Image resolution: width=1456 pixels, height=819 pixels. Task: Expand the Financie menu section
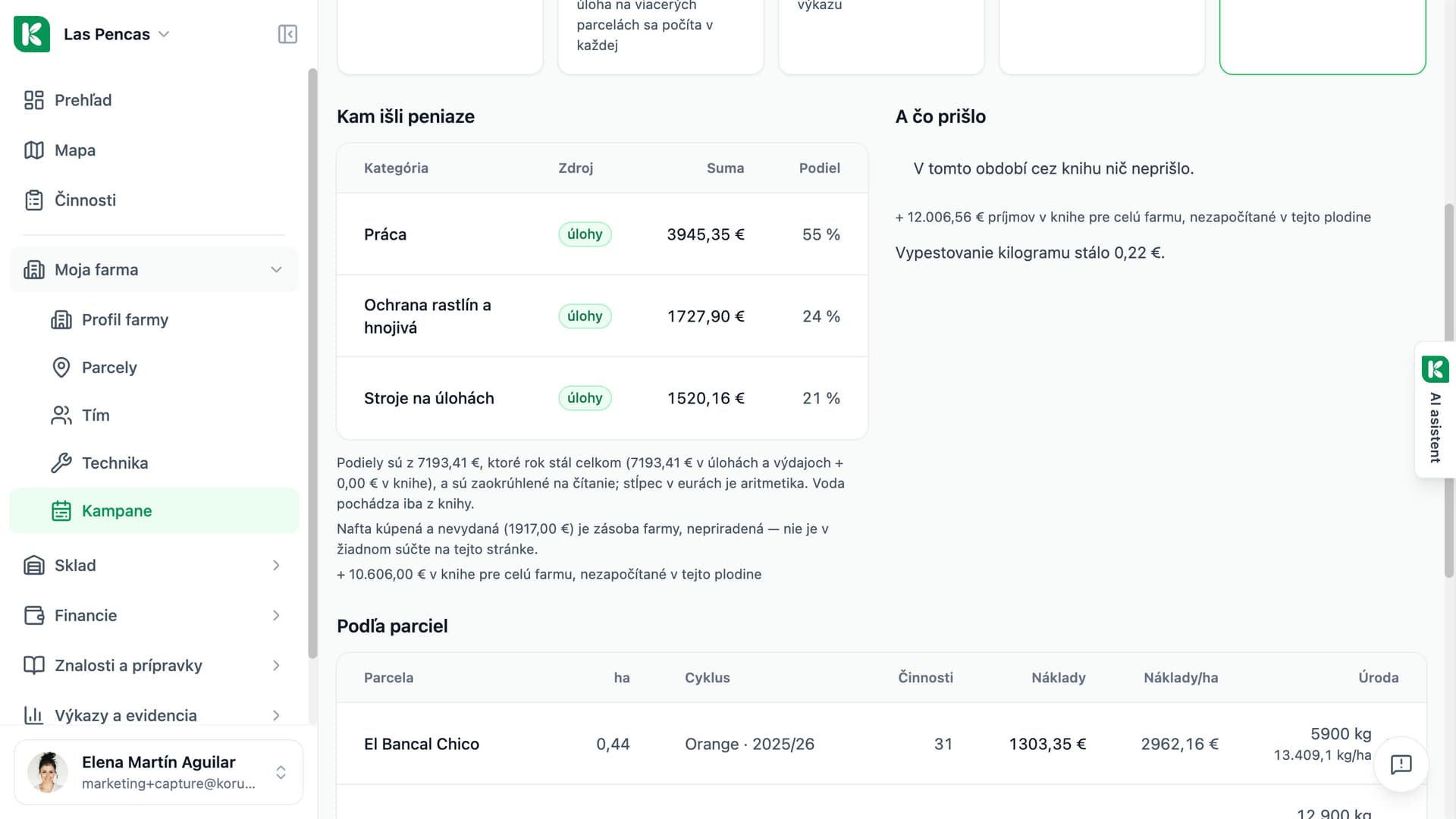[154, 616]
